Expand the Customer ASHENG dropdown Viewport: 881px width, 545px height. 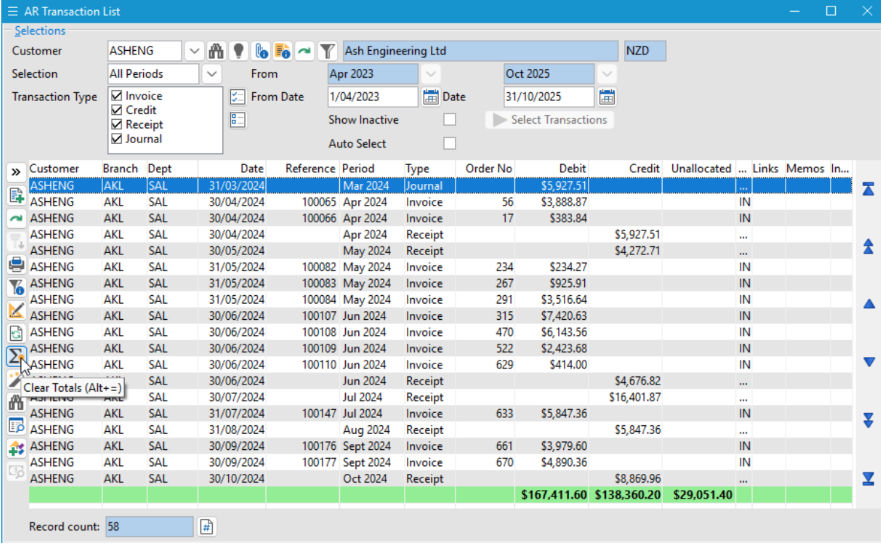coord(194,51)
